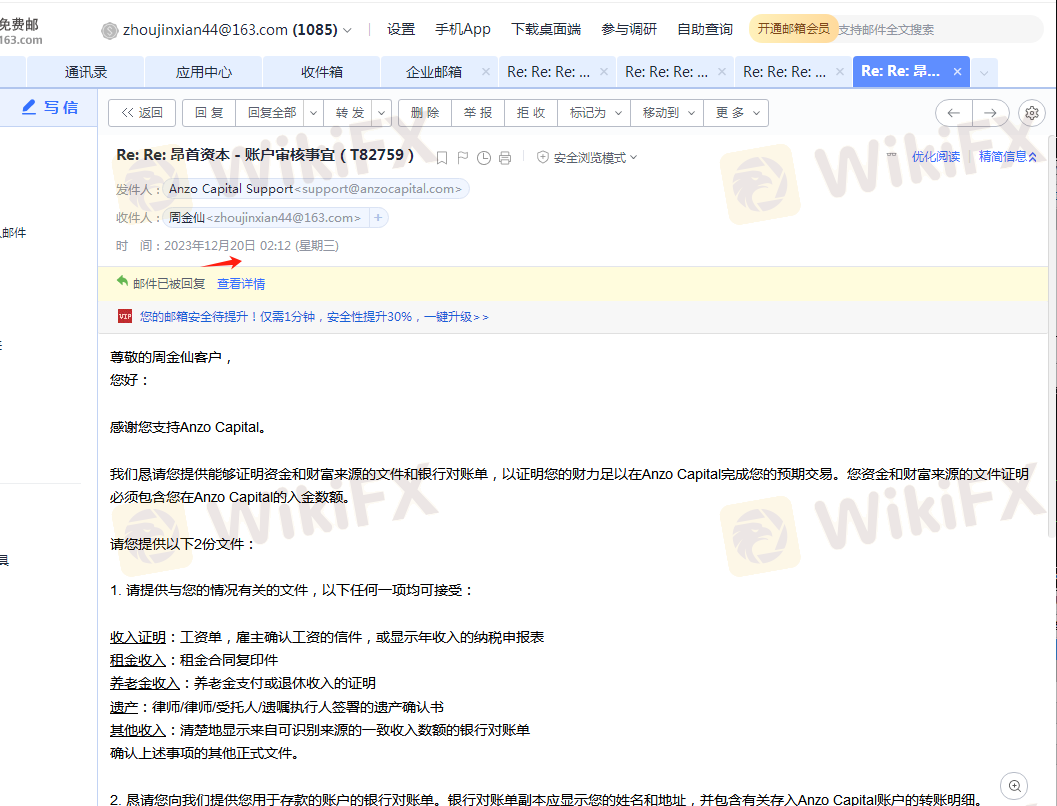Click the underlined 遗产 text
Image resolution: width=1057 pixels, height=806 pixels.
pos(124,707)
